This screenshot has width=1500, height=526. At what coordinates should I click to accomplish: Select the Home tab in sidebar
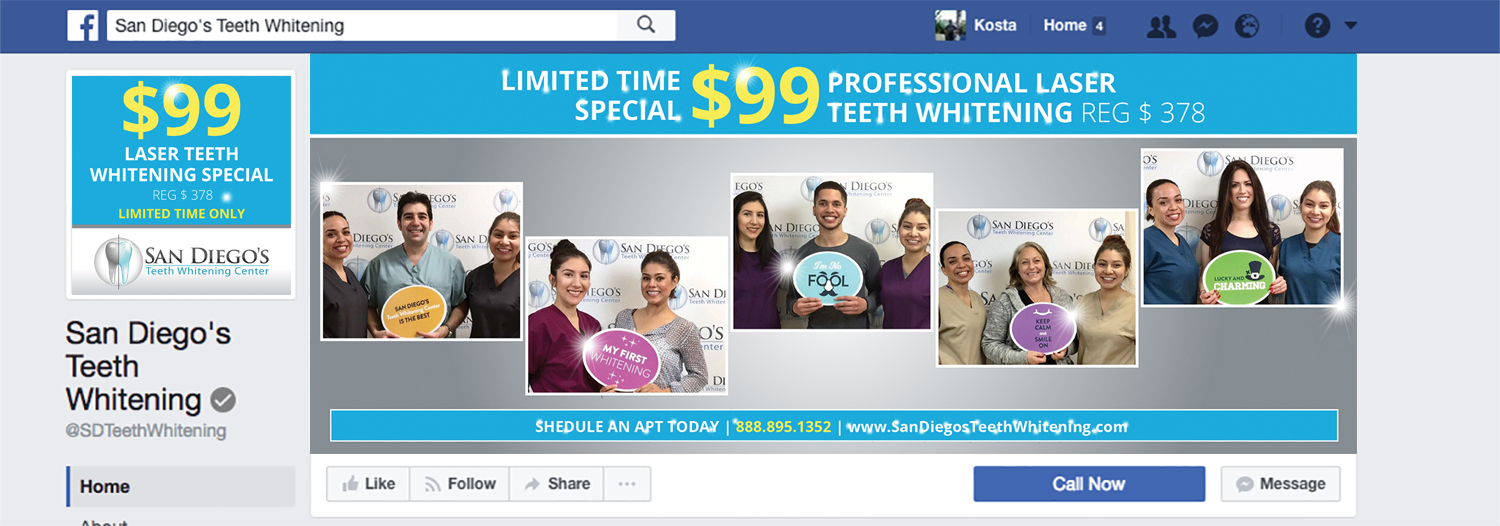coord(181,487)
